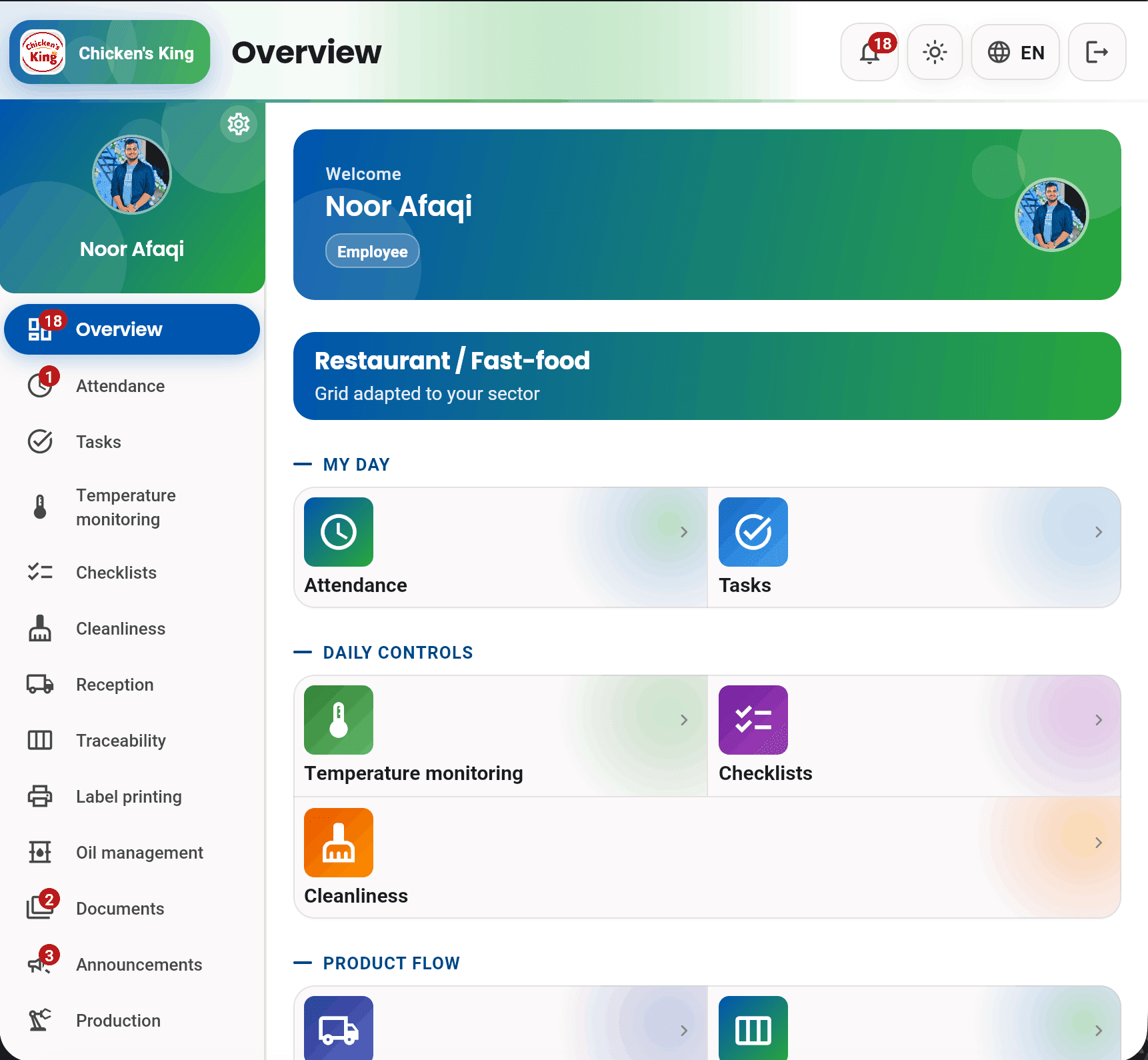Open the Attendance card label
Screen dimensions: 1148x1060
[x=355, y=585]
